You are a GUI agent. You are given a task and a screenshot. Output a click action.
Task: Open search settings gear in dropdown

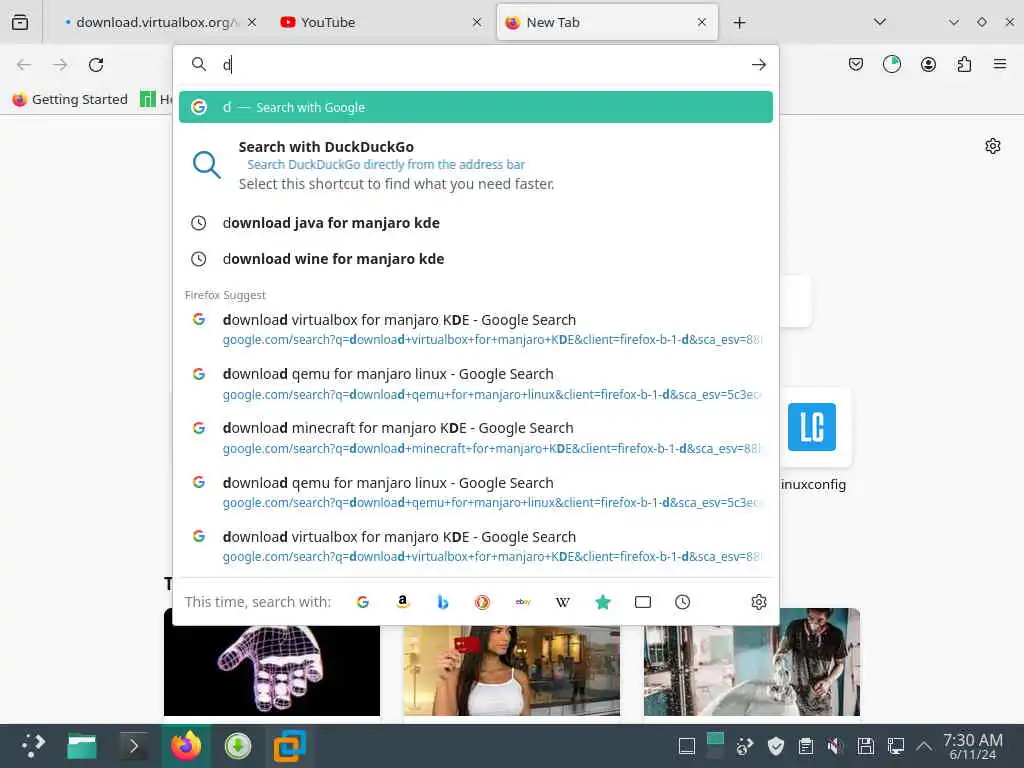[758, 601]
